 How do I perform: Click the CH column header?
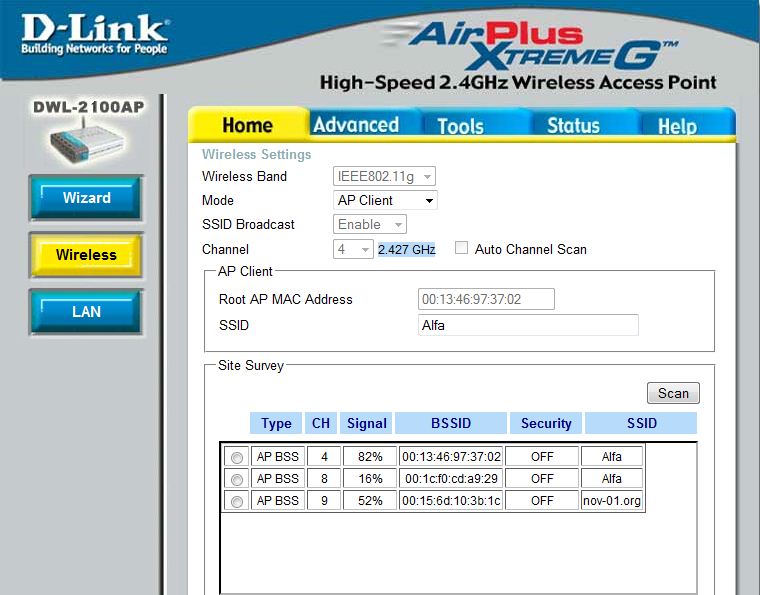[321, 423]
